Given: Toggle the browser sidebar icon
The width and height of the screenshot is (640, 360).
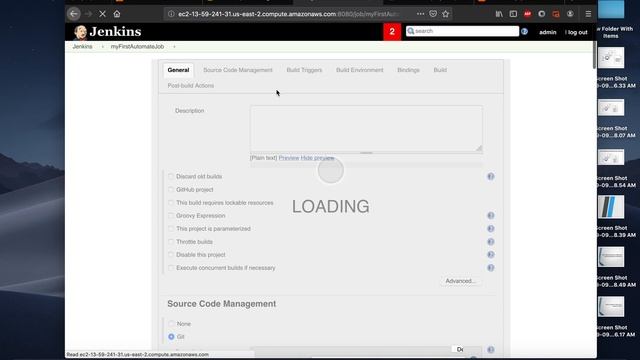Looking at the screenshot, I should coord(513,14).
